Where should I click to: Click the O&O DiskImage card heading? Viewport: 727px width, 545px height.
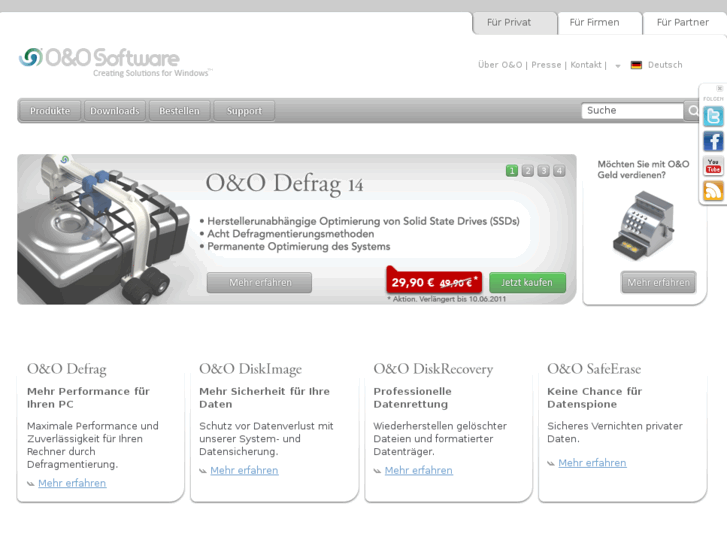[x=250, y=369]
